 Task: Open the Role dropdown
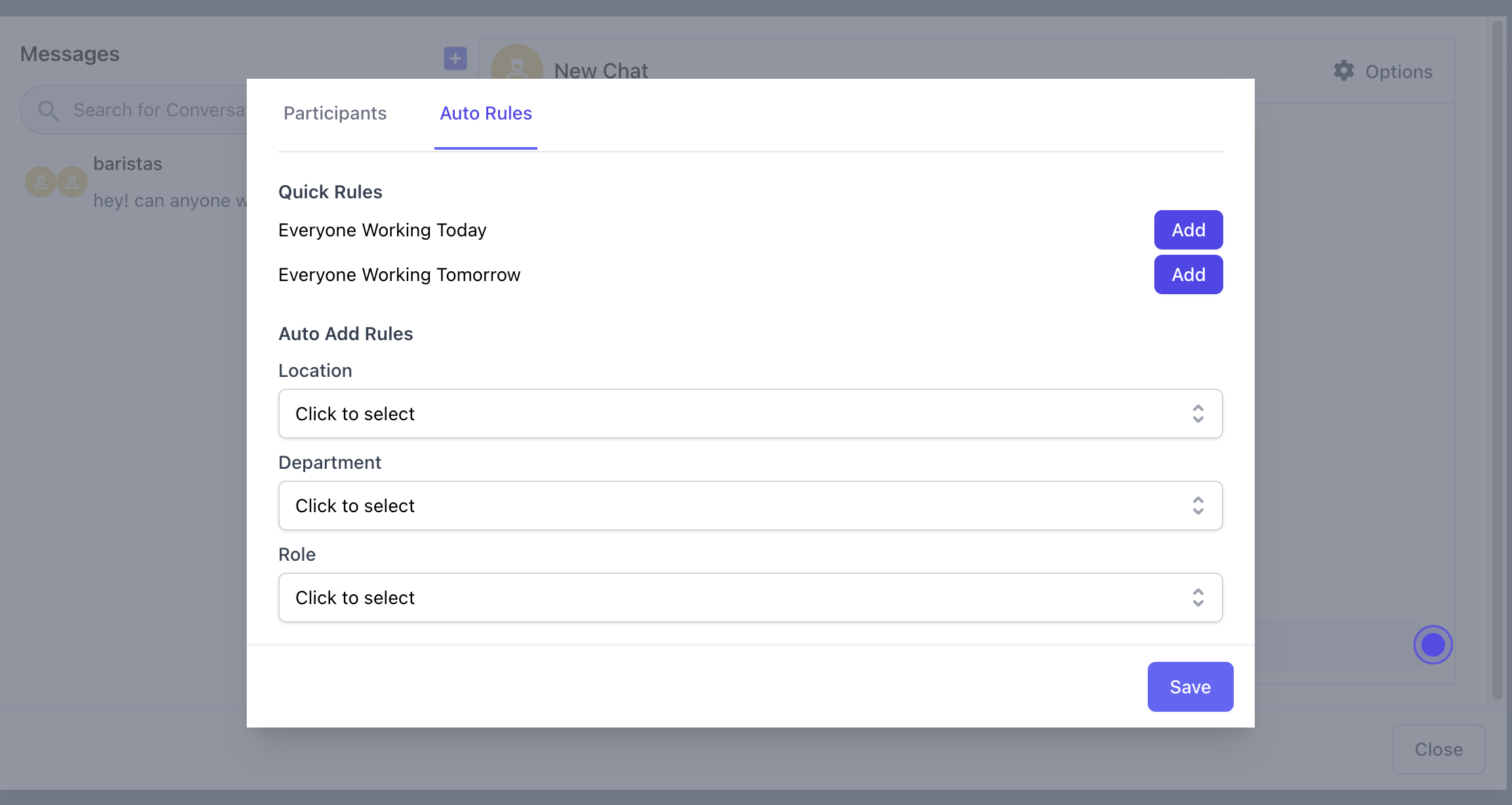pos(749,598)
